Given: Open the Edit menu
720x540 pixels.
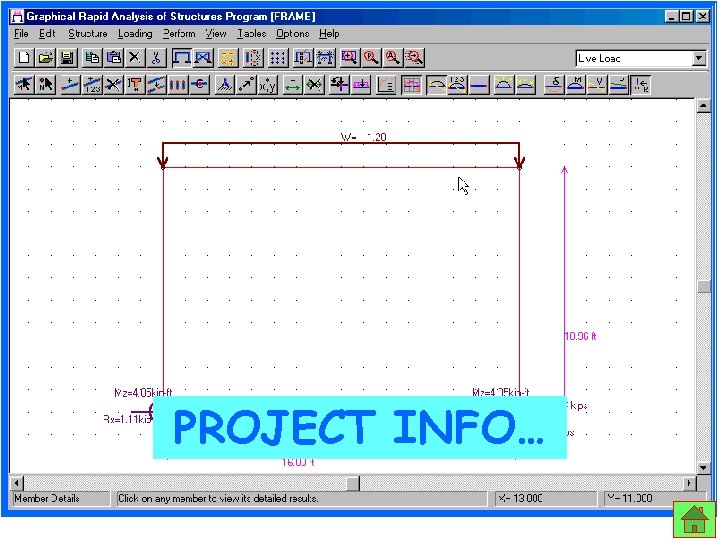Looking at the screenshot, I should (x=47, y=34).
